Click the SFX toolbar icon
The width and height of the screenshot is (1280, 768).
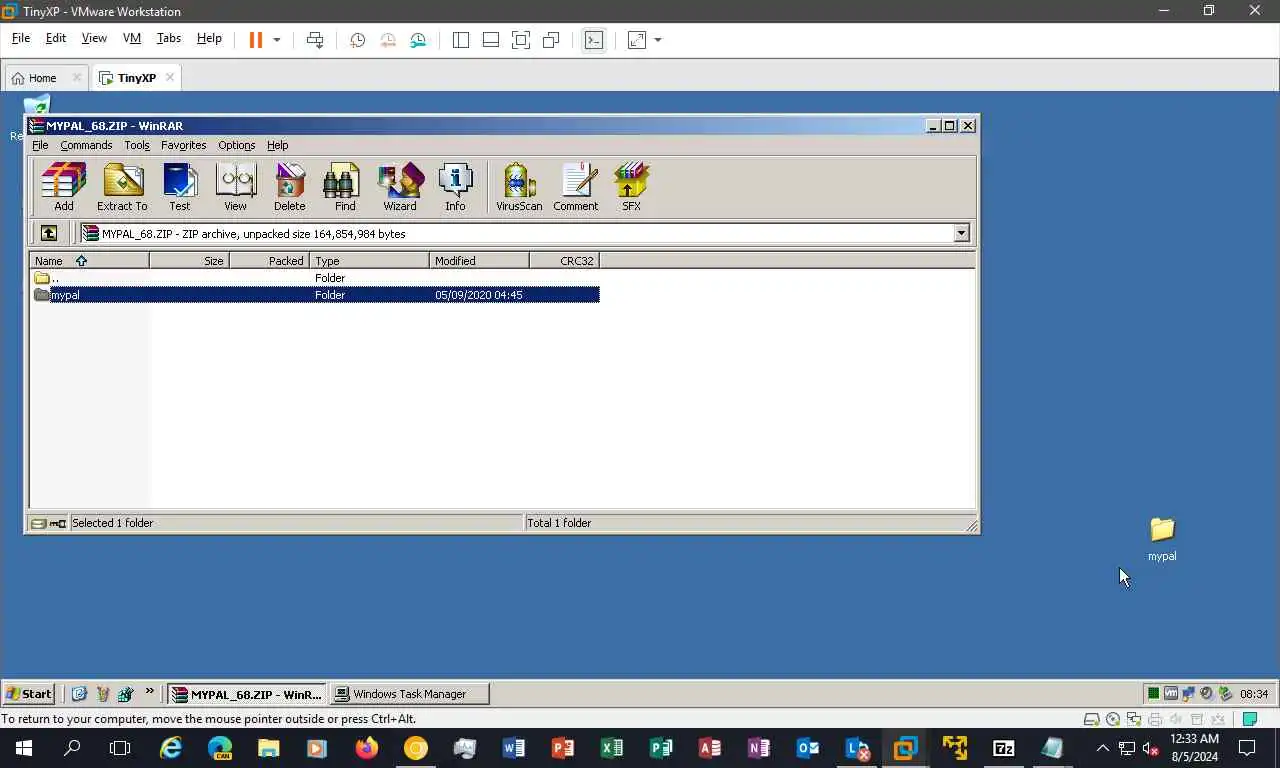coord(631,187)
